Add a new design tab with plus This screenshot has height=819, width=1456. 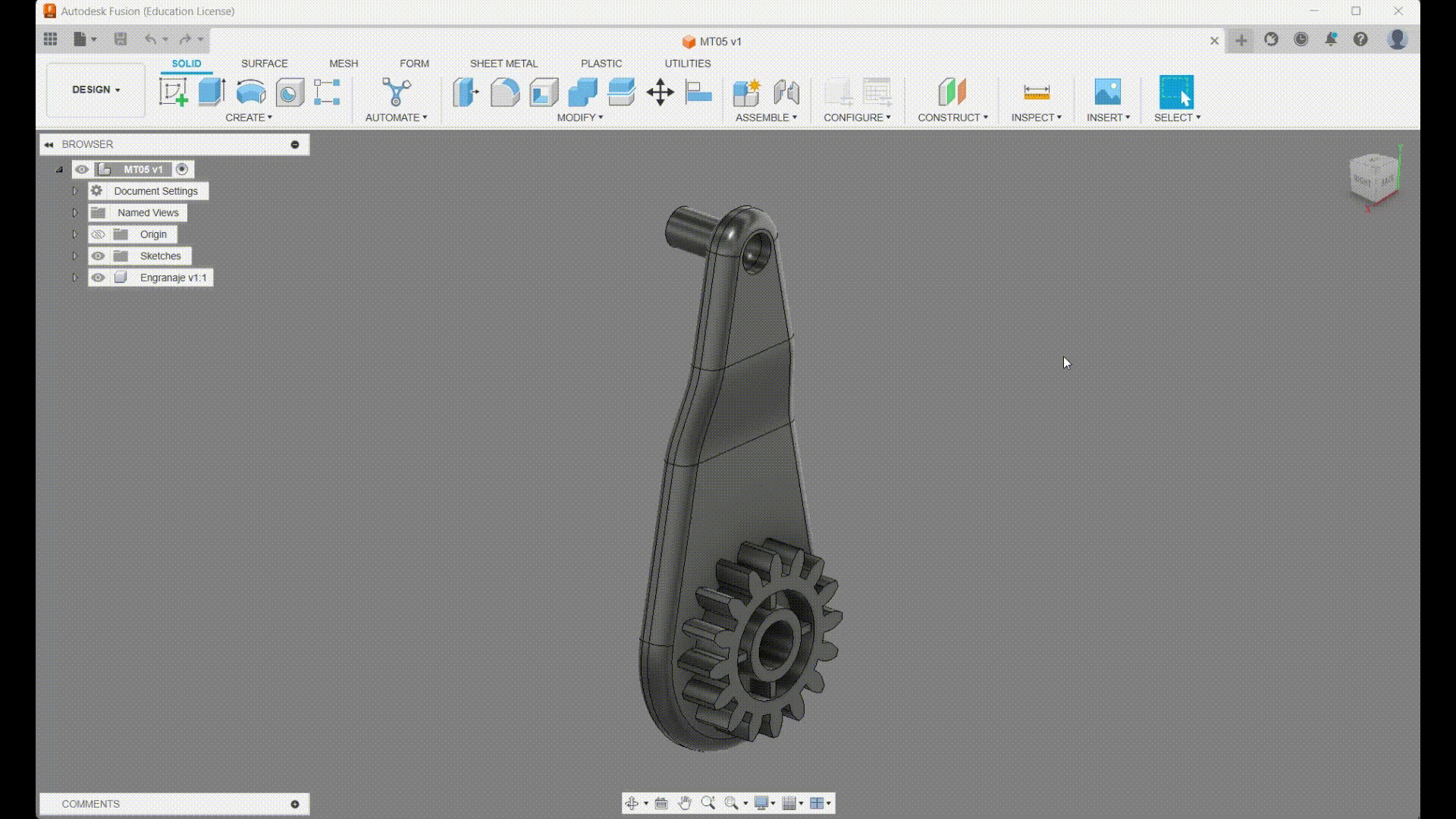(x=1241, y=40)
